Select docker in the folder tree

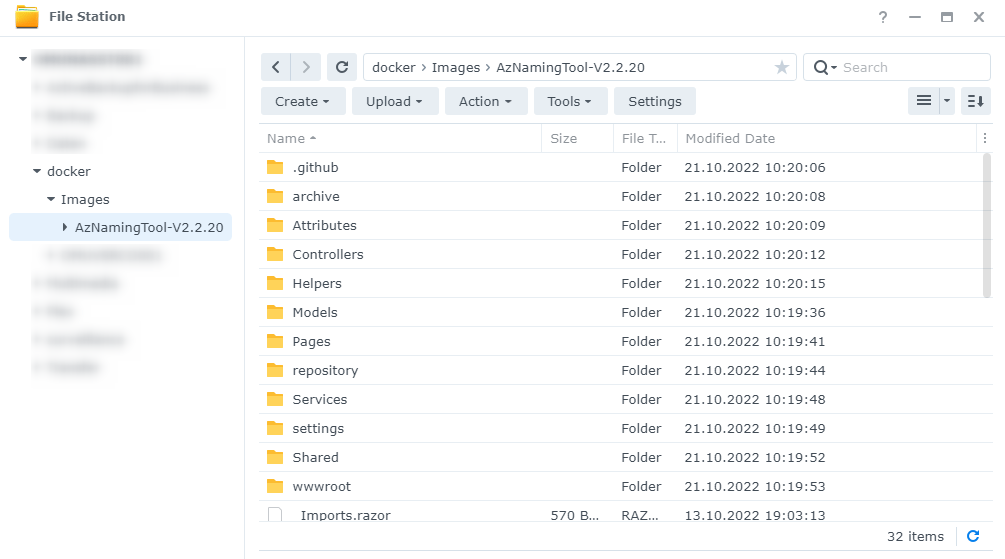tap(69, 171)
